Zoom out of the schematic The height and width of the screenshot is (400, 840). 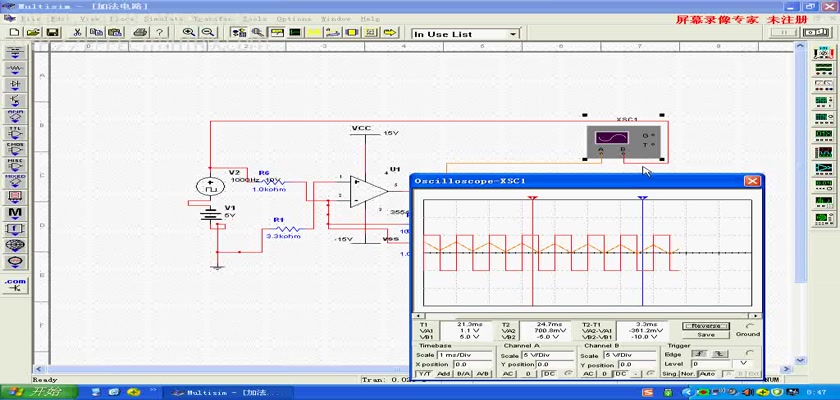click(208, 33)
